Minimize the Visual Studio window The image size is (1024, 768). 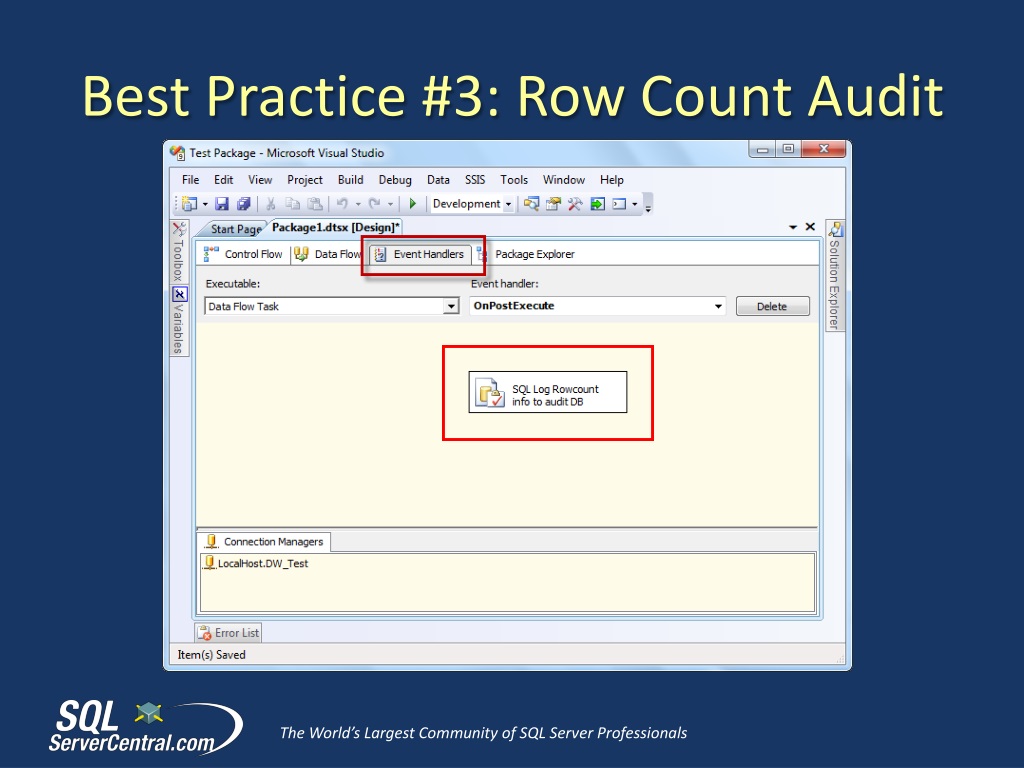(x=762, y=150)
